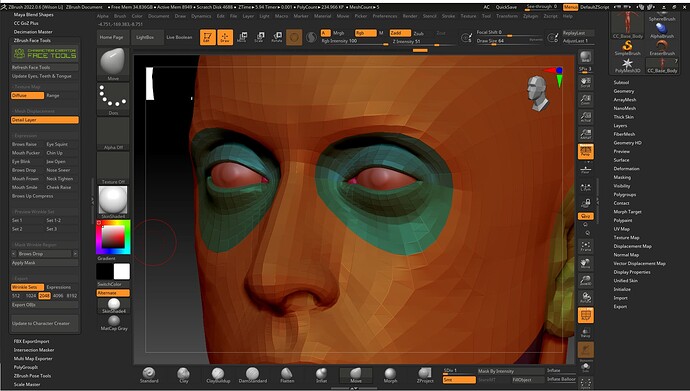690x391 pixels.
Task: Enable the Diffuse texture map toggle
Action: [27, 95]
